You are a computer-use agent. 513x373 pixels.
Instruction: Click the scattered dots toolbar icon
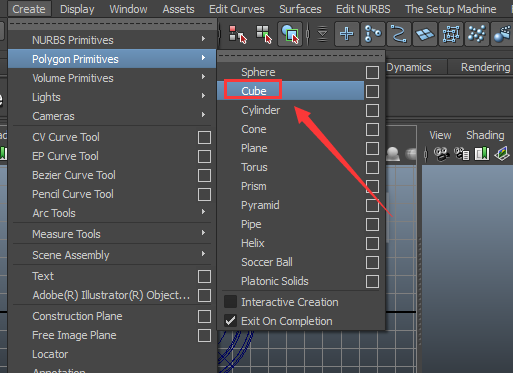(477, 34)
